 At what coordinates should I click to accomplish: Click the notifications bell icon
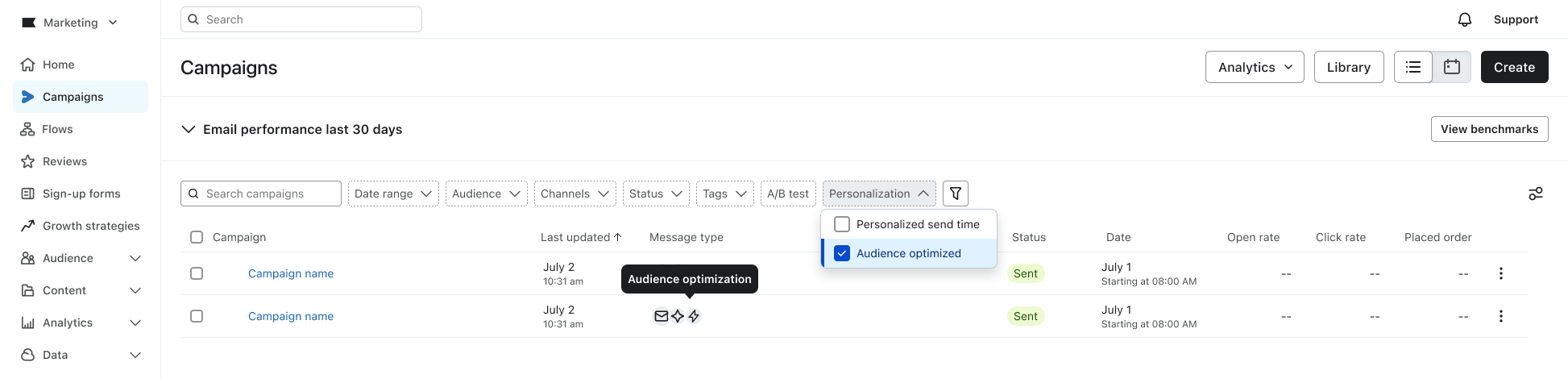click(1465, 19)
